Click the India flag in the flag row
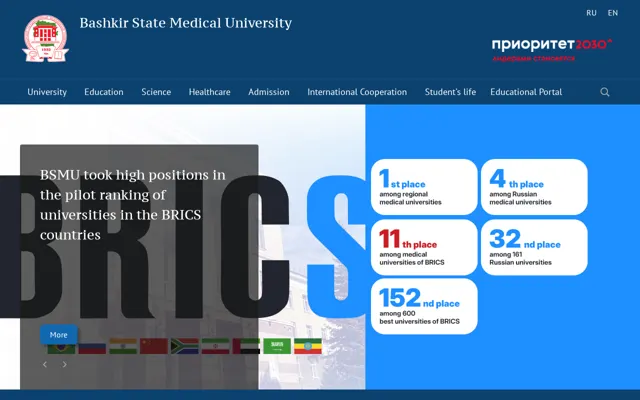 [123, 346]
